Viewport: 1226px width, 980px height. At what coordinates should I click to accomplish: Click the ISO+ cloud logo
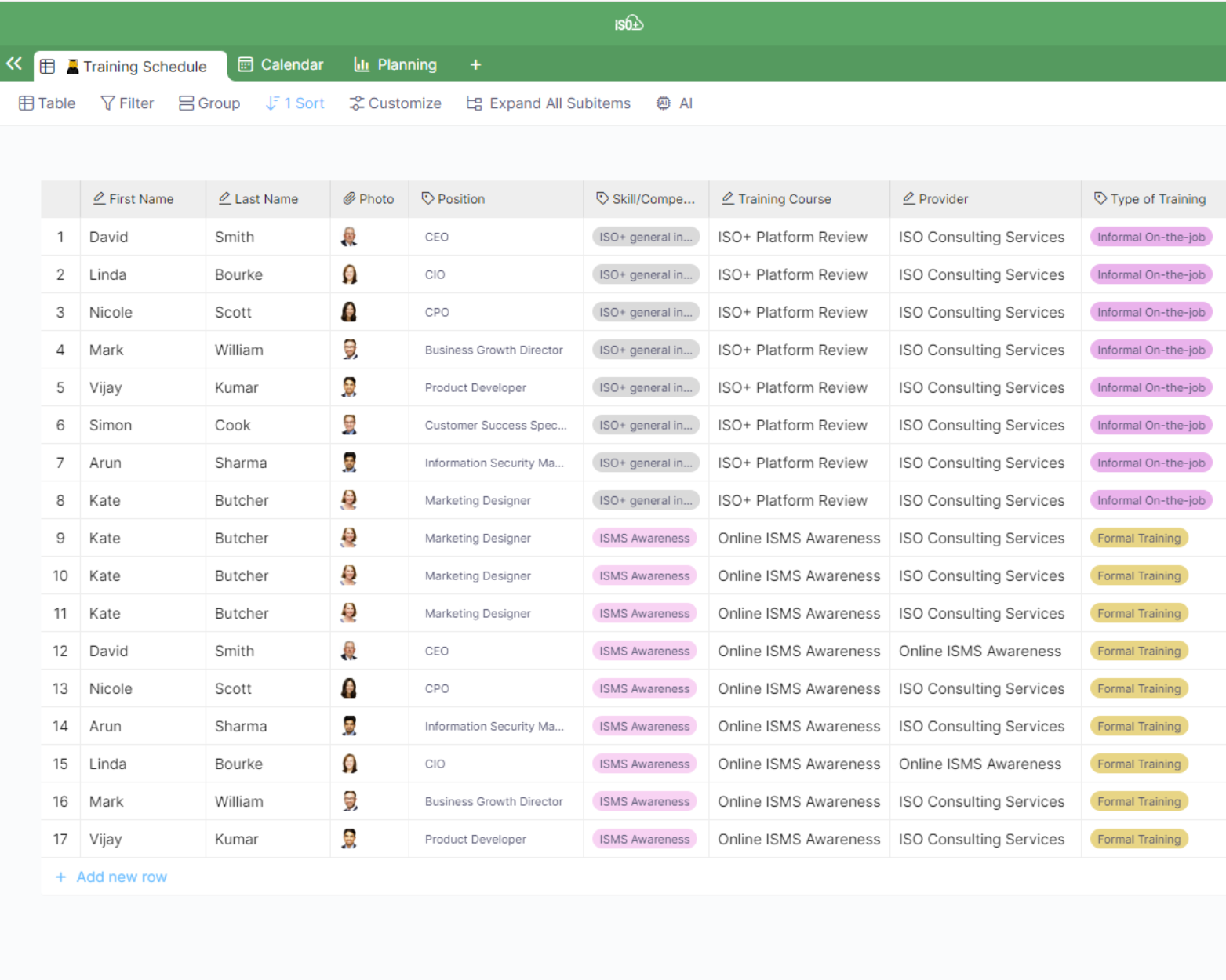628,24
